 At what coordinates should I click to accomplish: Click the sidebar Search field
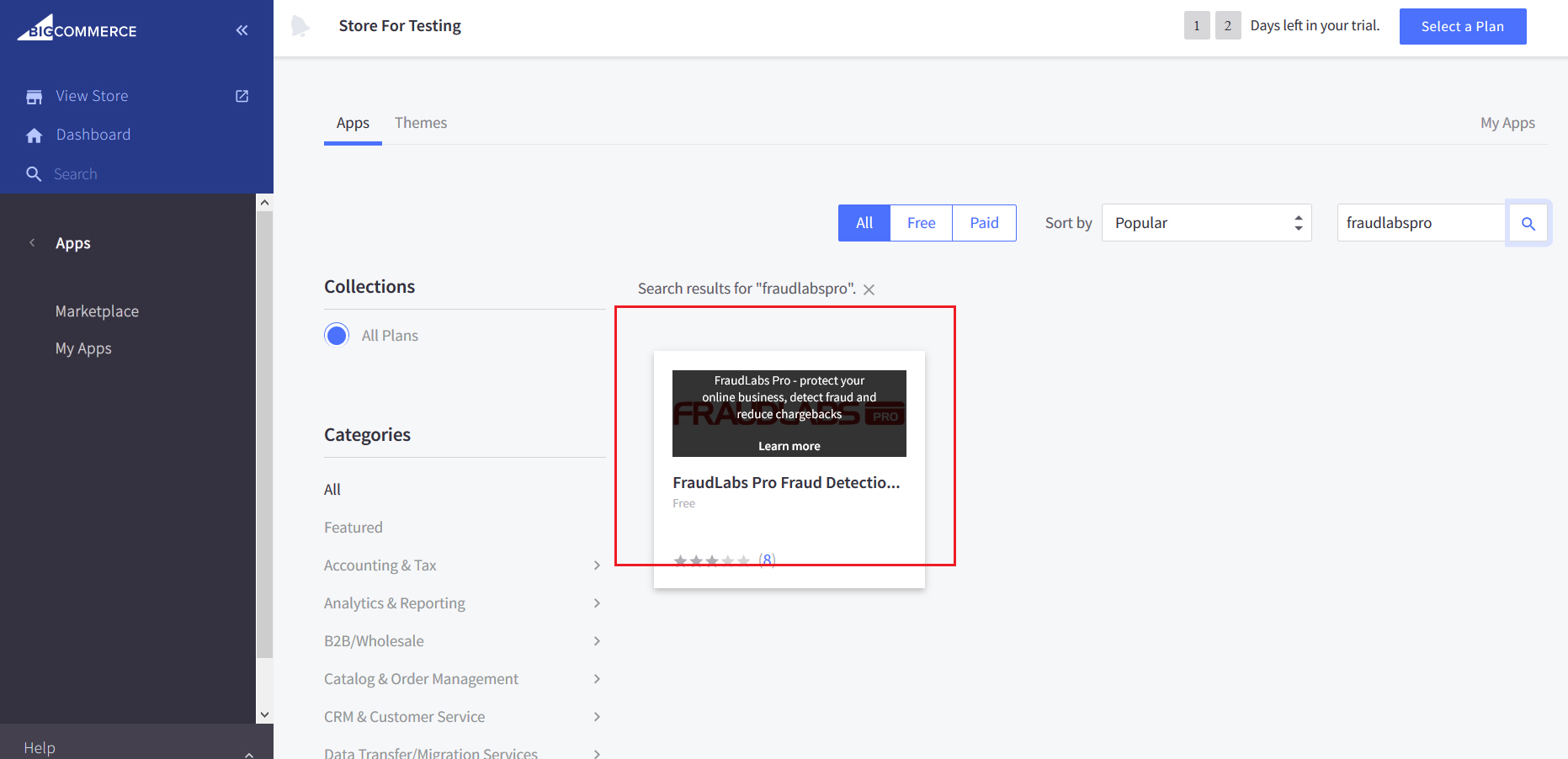click(x=76, y=174)
